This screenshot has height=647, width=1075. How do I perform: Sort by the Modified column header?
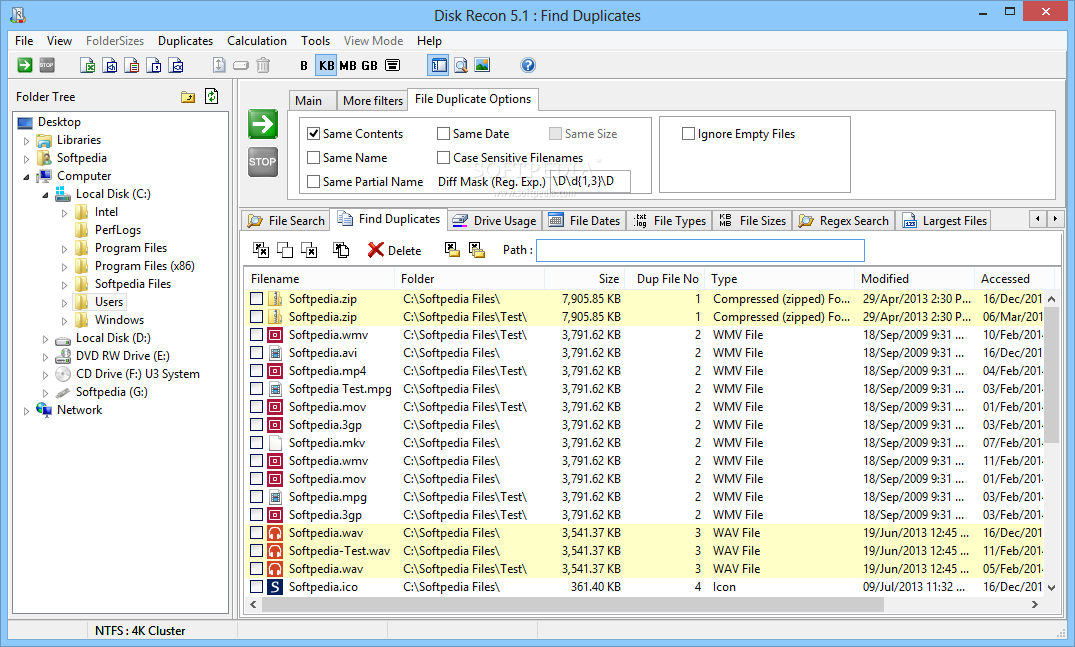(915, 279)
